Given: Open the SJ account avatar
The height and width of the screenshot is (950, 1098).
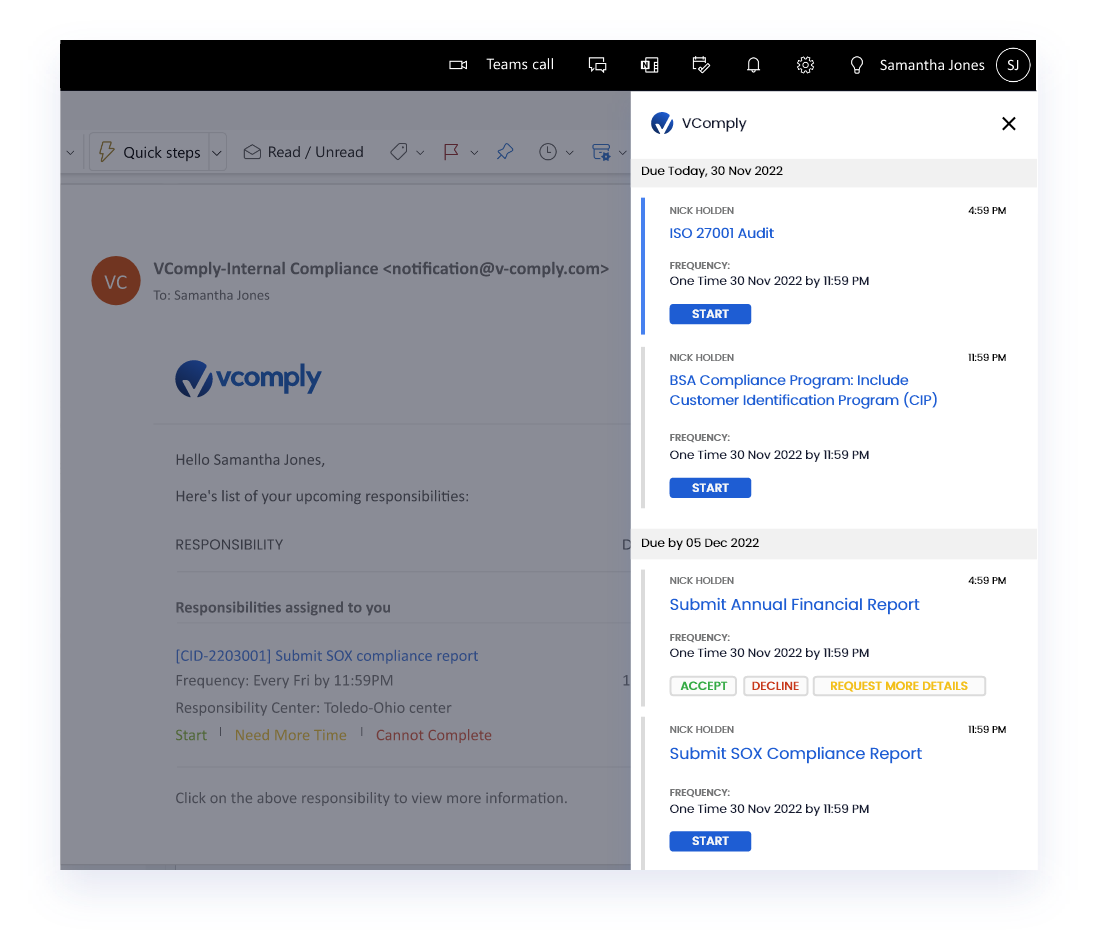Looking at the screenshot, I should (1013, 65).
